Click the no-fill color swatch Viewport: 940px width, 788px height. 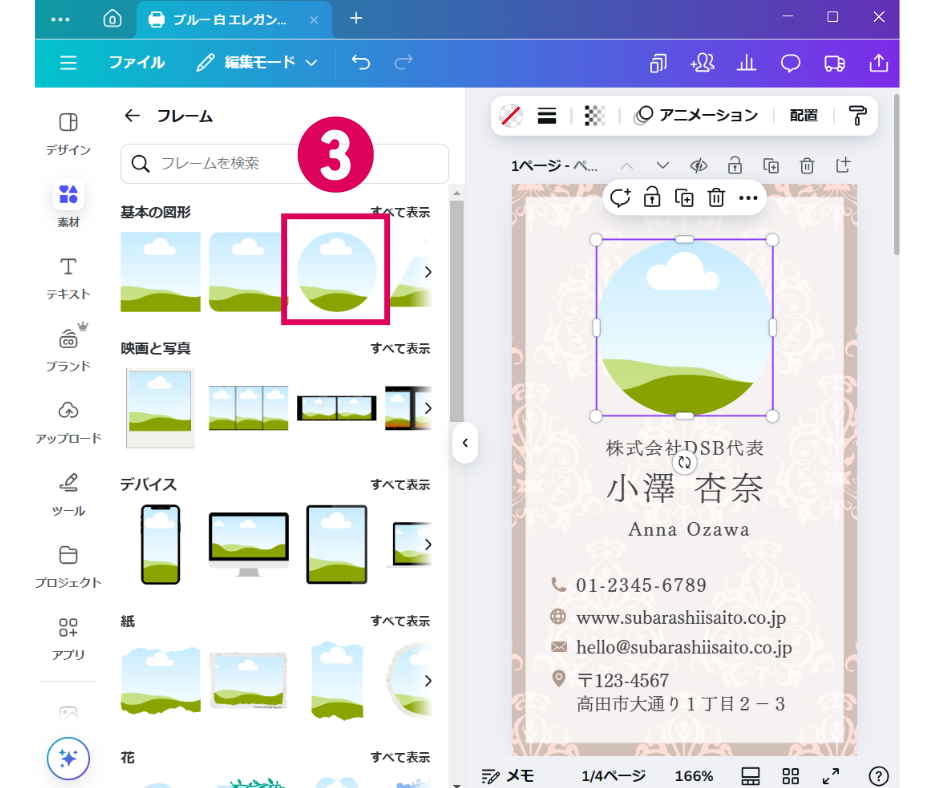tap(511, 116)
